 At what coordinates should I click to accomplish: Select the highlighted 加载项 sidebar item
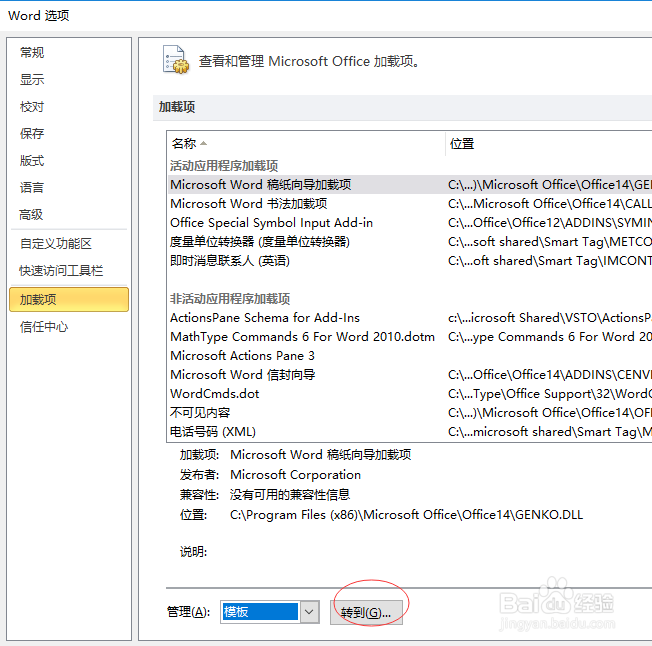click(69, 299)
